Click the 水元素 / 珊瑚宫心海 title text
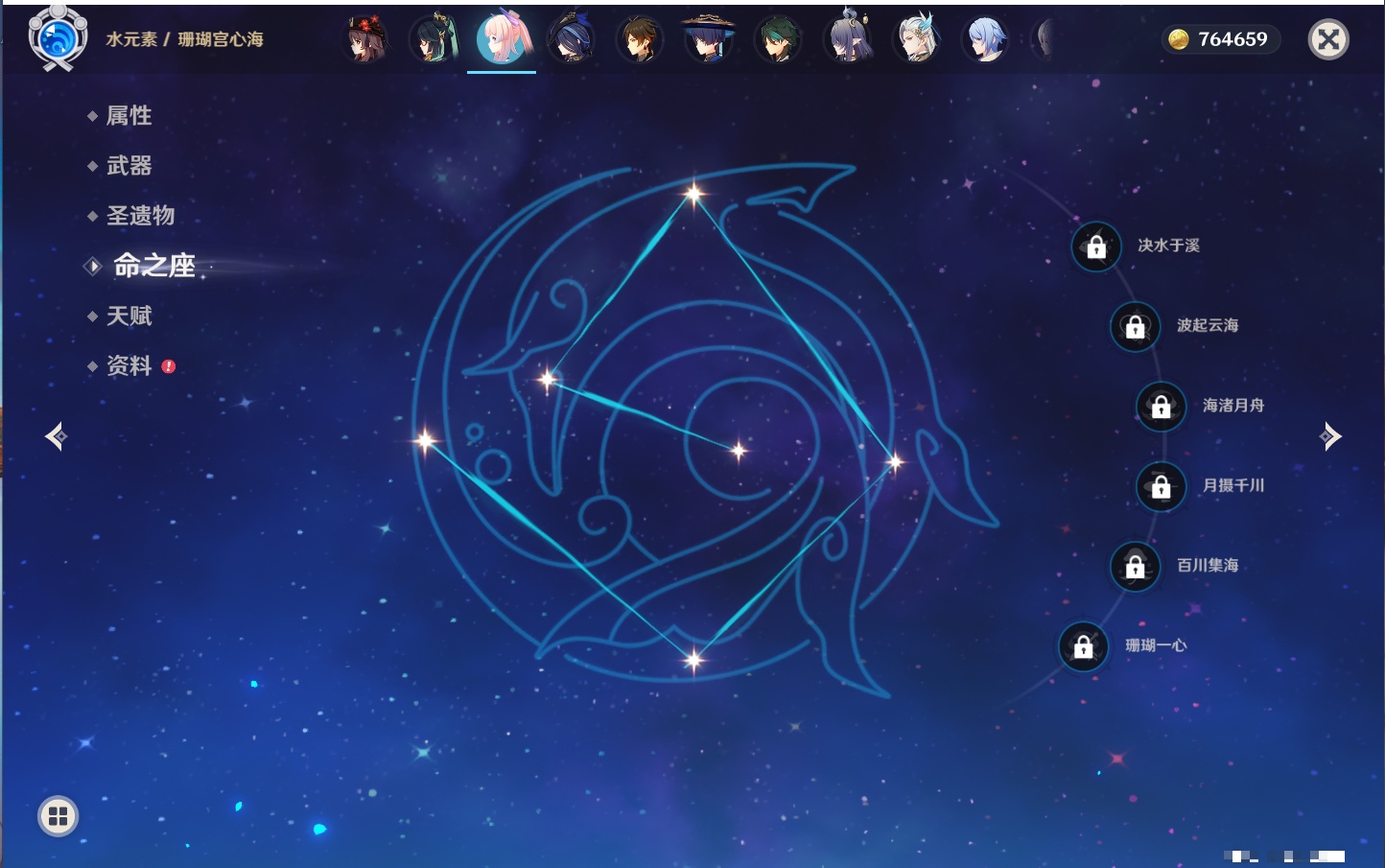This screenshot has width=1385, height=868. point(184,39)
